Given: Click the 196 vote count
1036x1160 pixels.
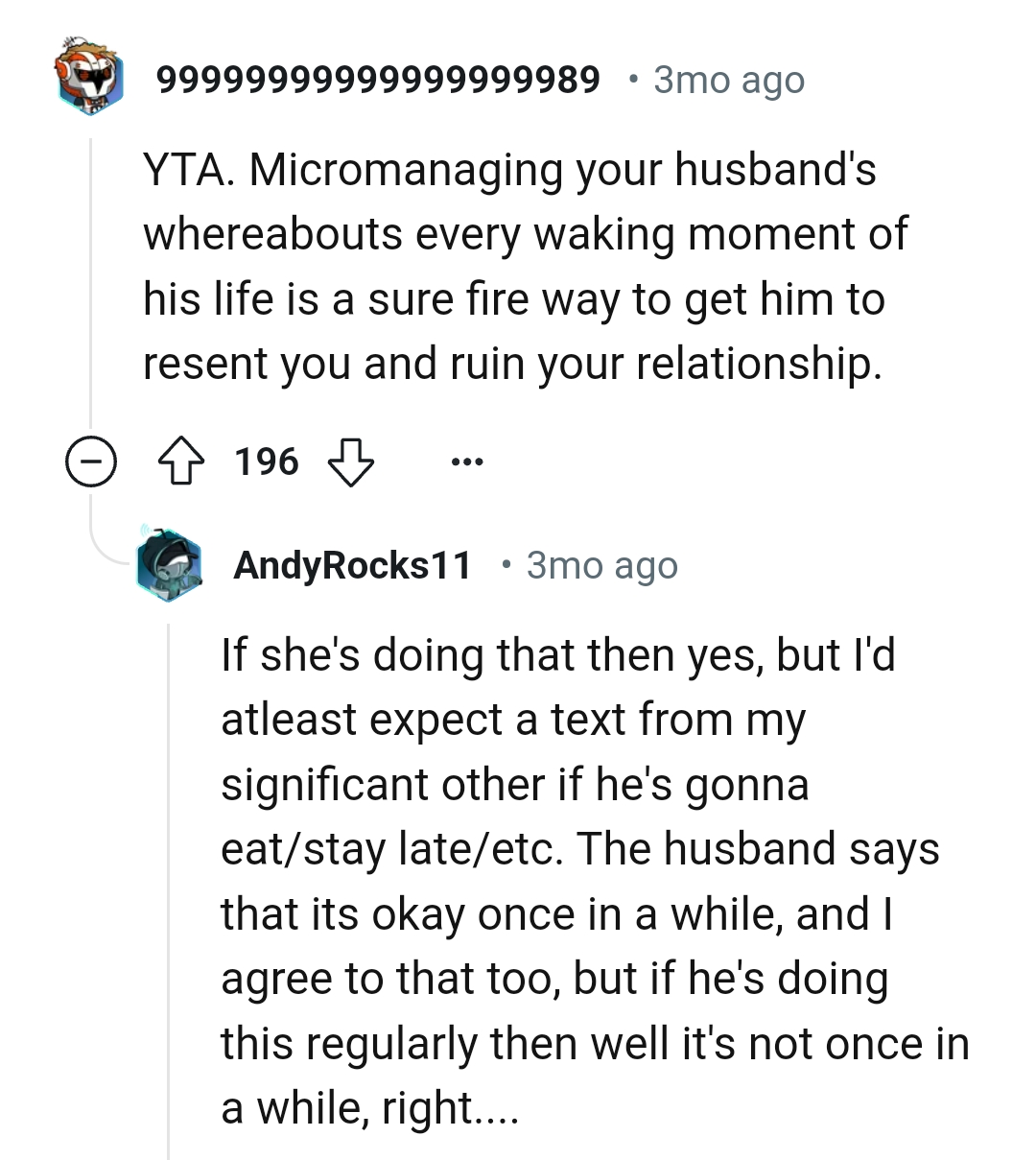Looking at the screenshot, I should (x=266, y=462).
